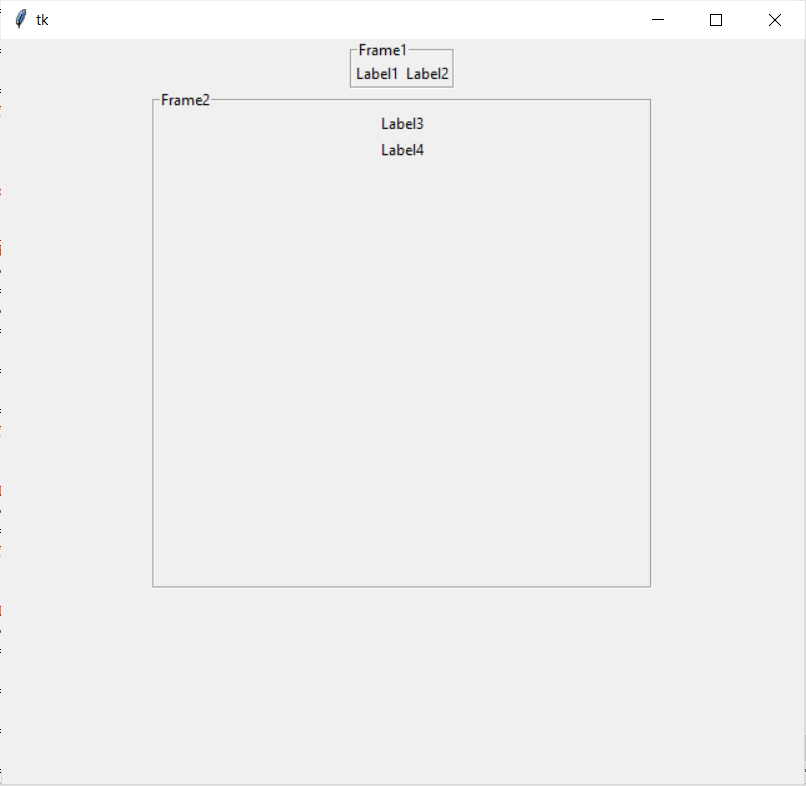Click the Frame1 caption text

383,49
